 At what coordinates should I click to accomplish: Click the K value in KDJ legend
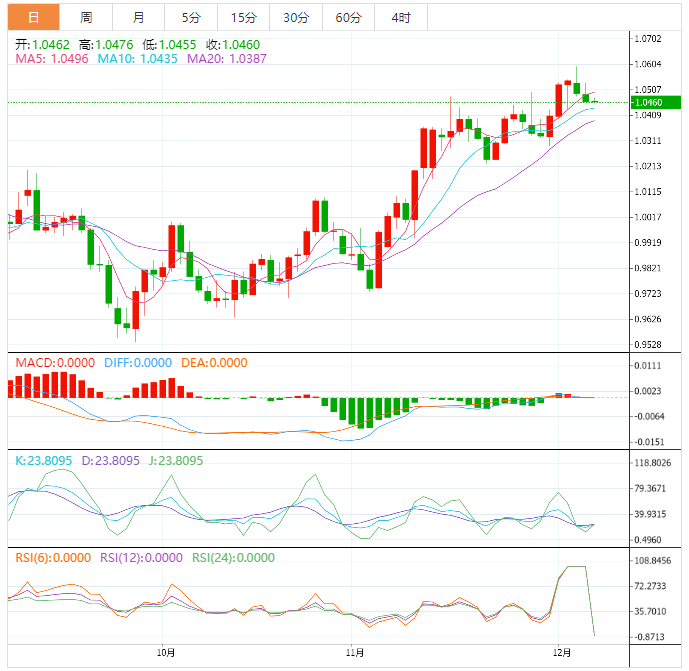pos(41,461)
